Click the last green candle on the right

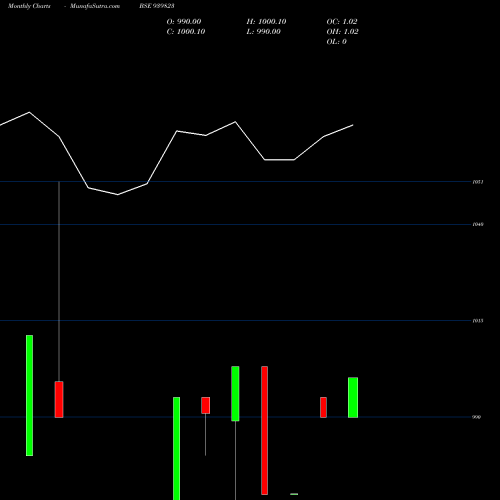point(353,397)
